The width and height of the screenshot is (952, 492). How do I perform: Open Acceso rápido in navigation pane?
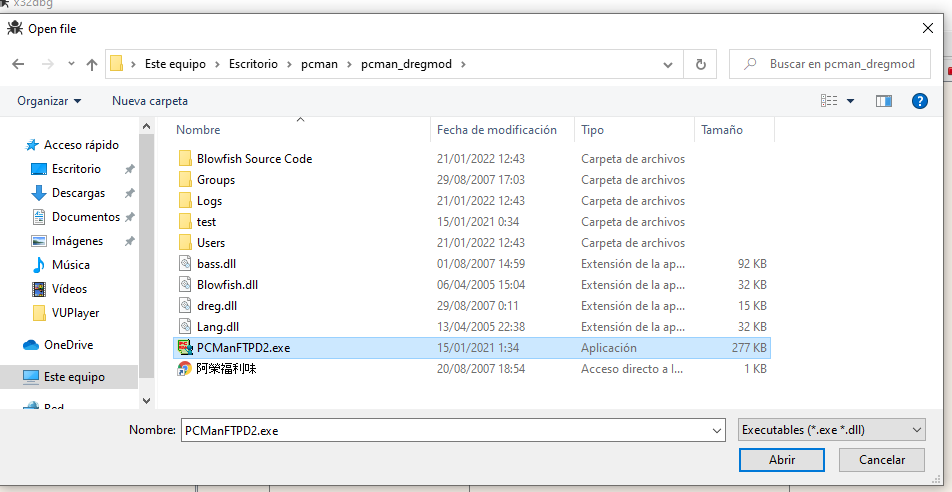[81, 145]
